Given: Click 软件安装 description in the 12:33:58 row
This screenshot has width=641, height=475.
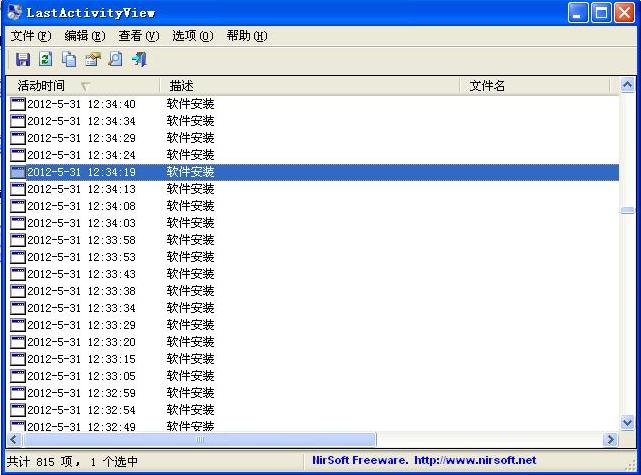Looking at the screenshot, I should 190,240.
